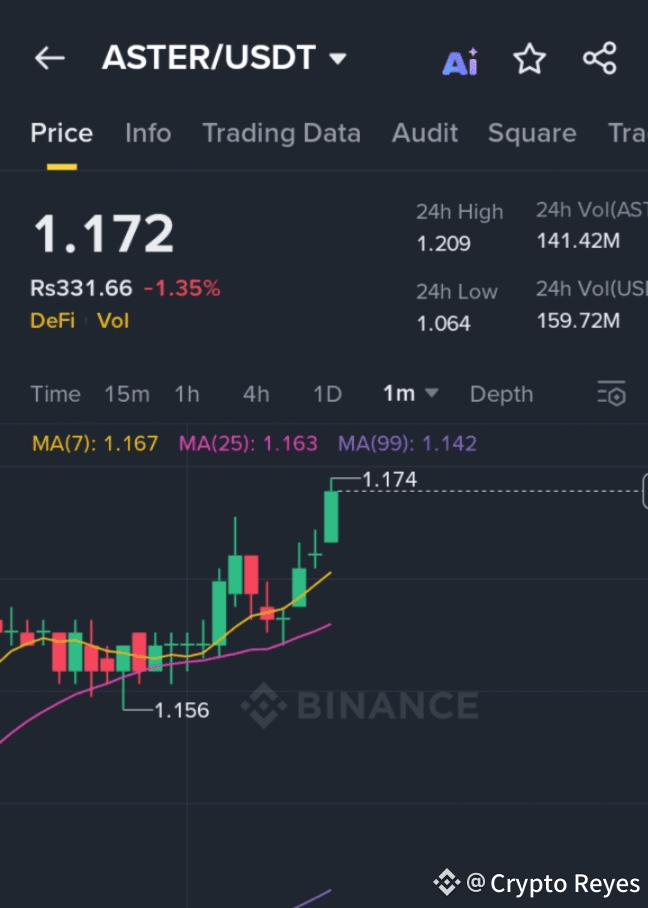Select the 1D chart interval

327,394
